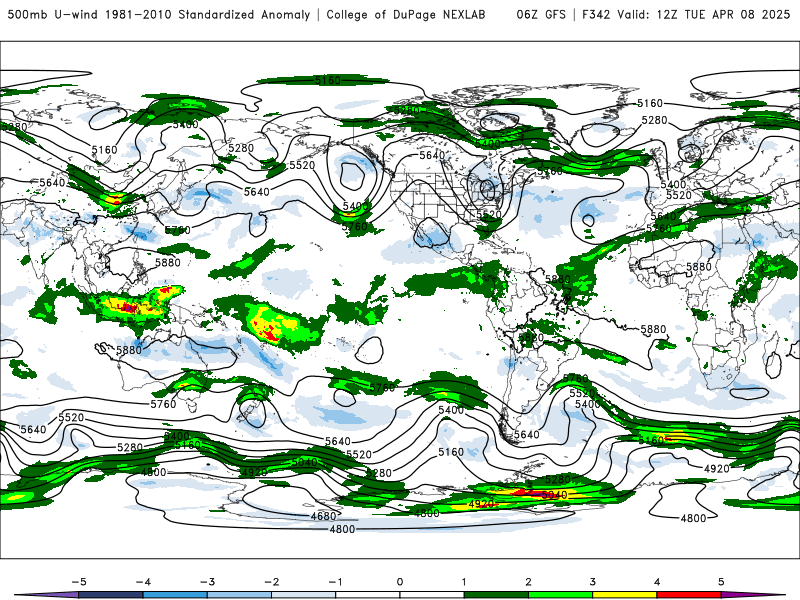The image size is (800, 600).
Task: Click the '4680' contour label near Antarctica
Action: tap(323, 516)
